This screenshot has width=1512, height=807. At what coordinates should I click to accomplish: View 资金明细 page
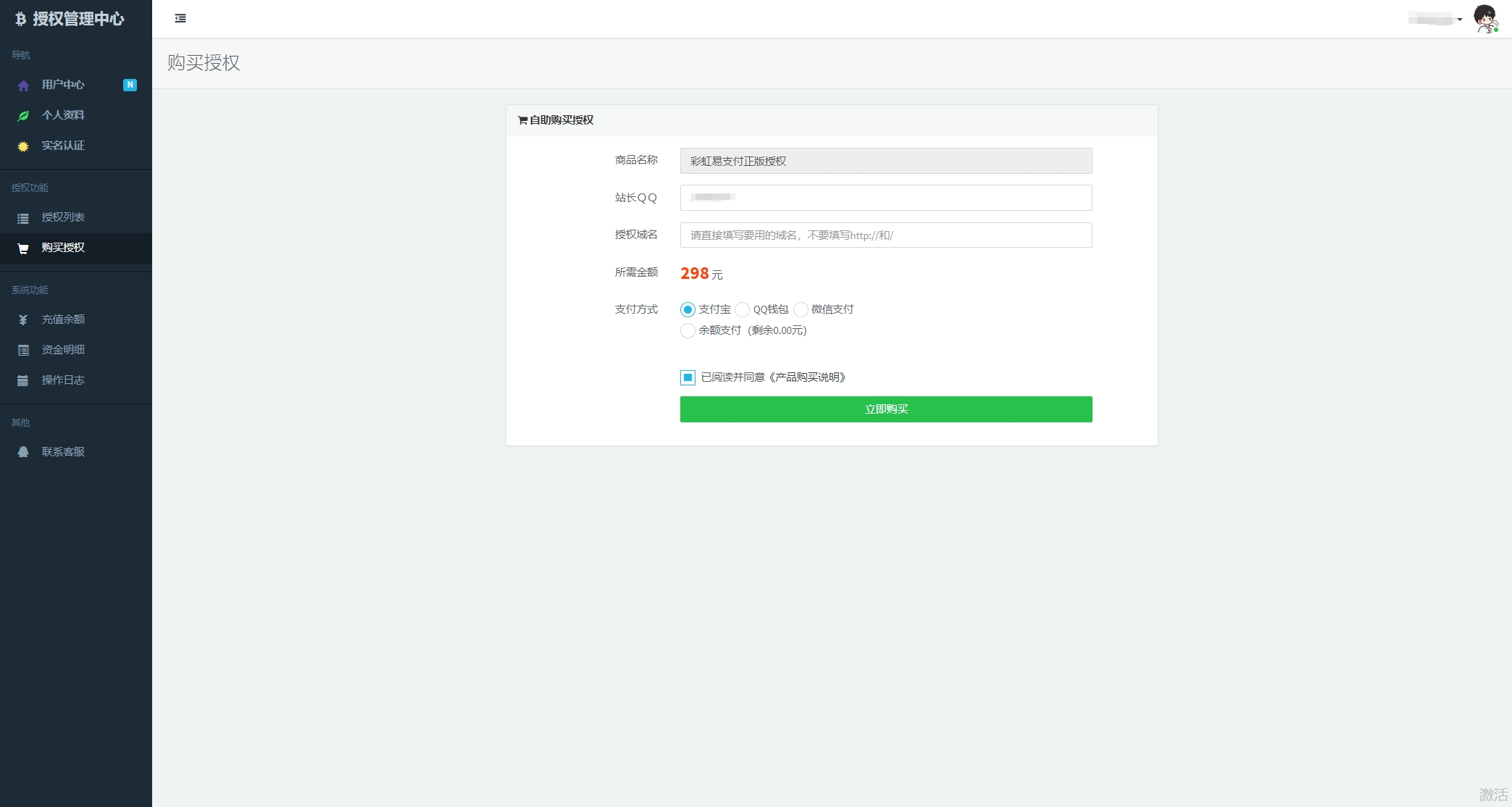tap(76, 350)
